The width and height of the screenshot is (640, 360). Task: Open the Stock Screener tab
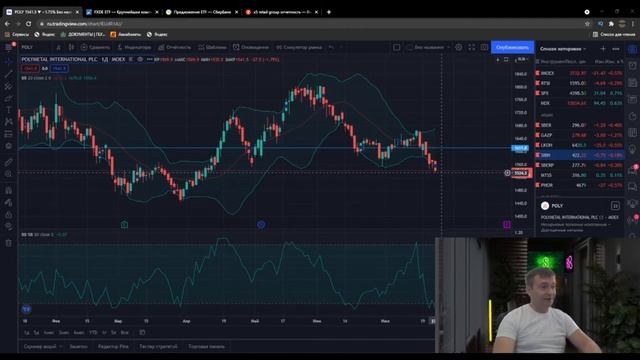[40, 347]
